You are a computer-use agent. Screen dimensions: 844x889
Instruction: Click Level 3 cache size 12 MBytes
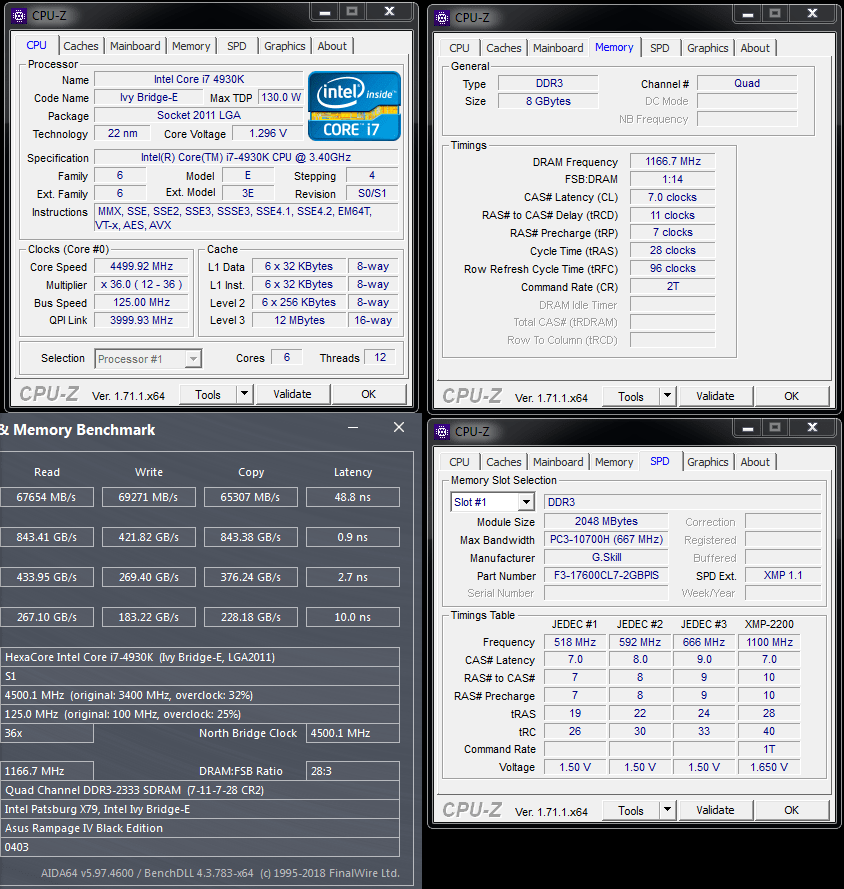pyautogui.click(x=299, y=320)
